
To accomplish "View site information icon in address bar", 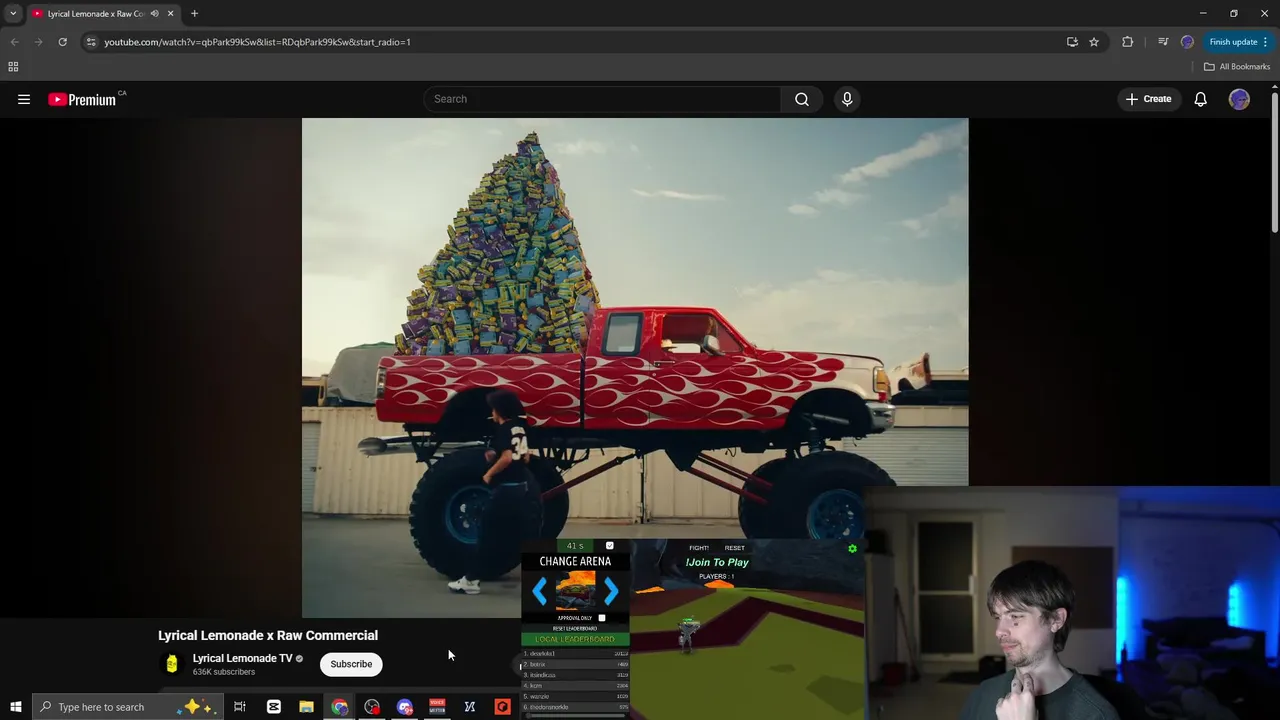I will 91,42.
